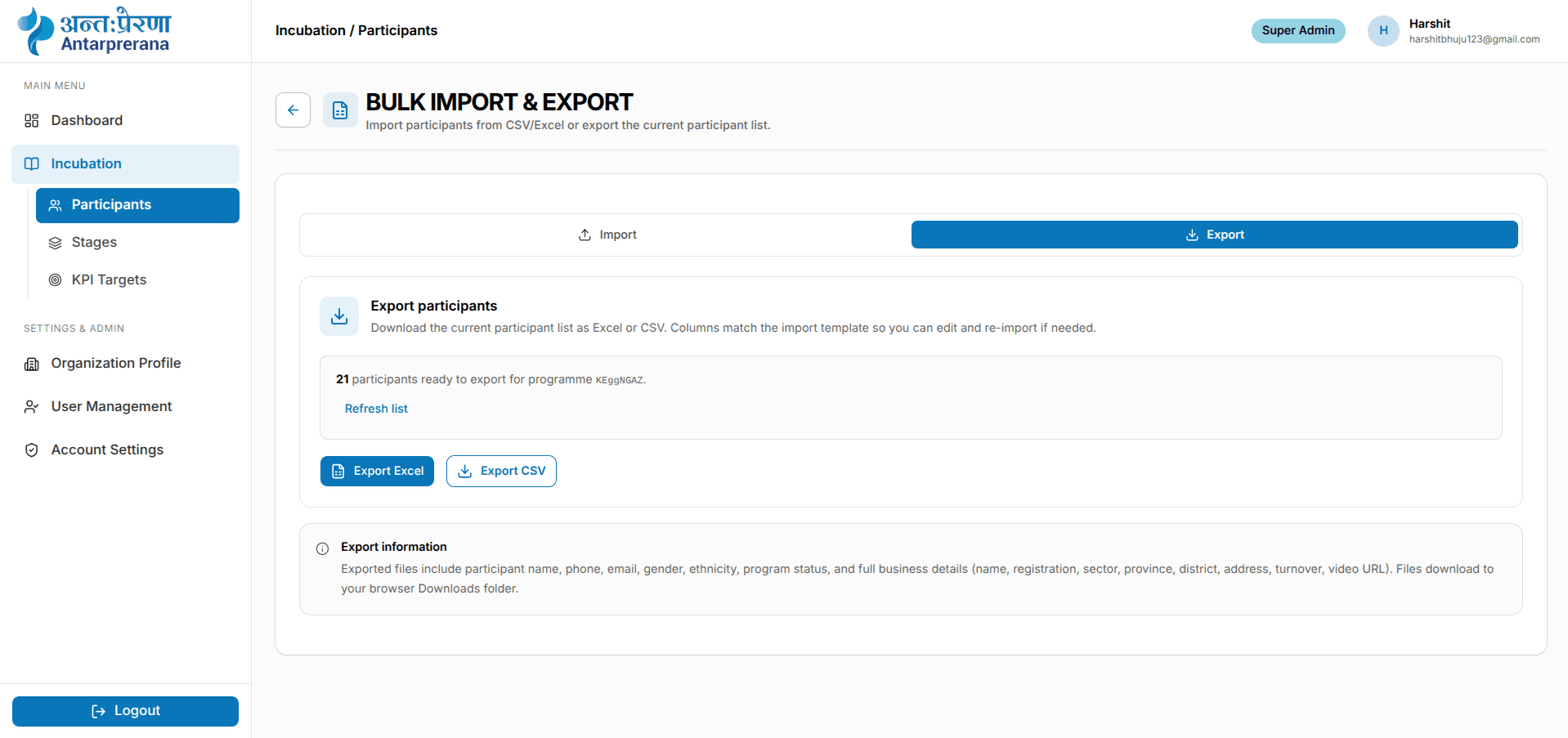Click the user avatar H circle
Image resolution: width=1568 pixels, height=738 pixels.
[x=1383, y=31]
